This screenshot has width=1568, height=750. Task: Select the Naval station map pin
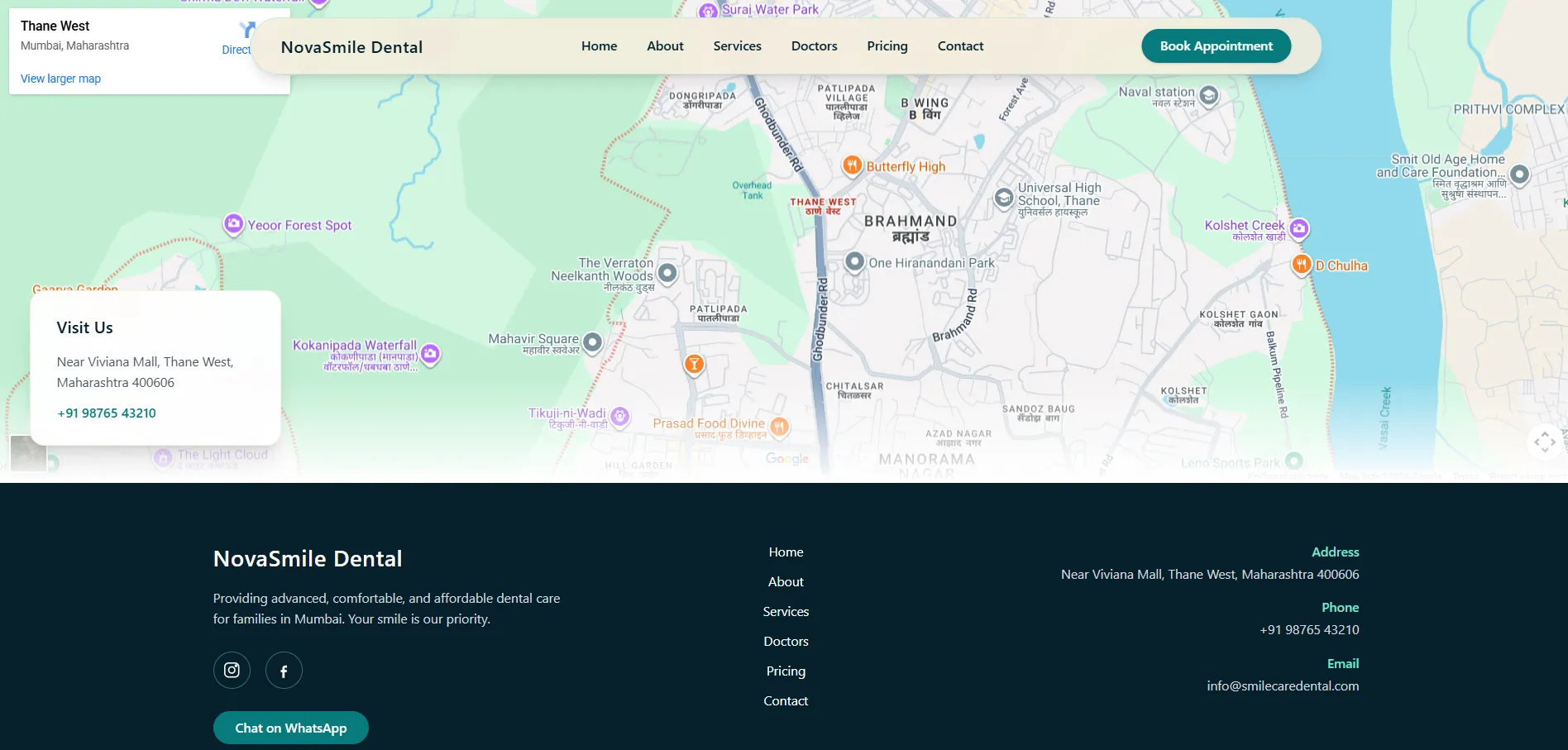pos(1208,96)
